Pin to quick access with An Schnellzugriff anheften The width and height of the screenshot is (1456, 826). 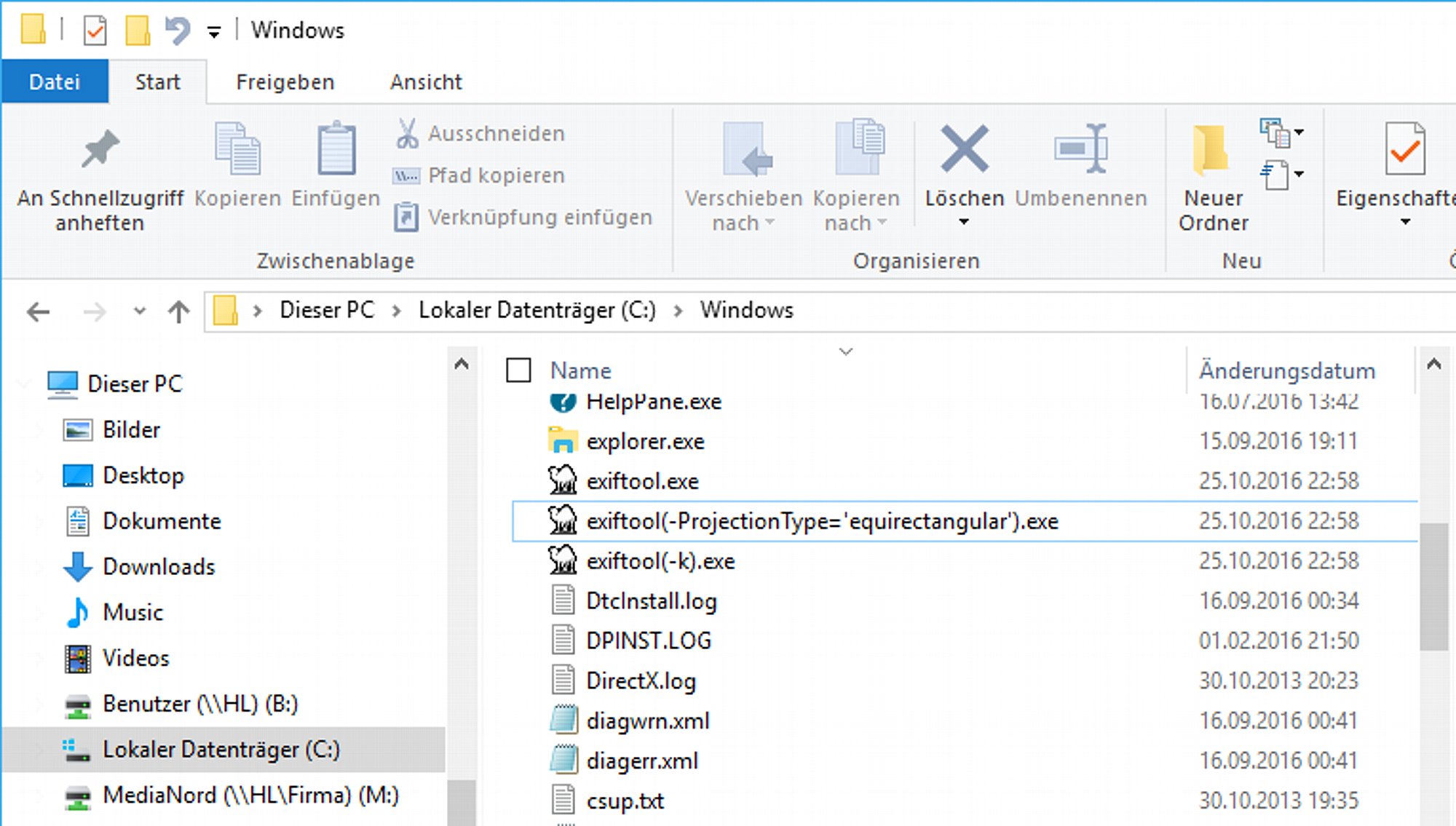point(100,179)
